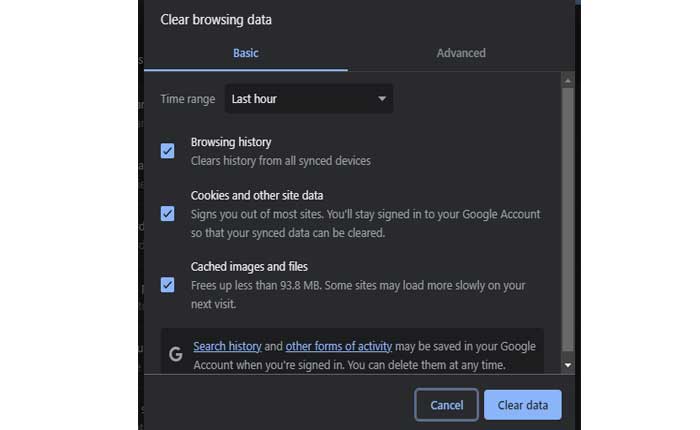This screenshot has height=430, width=700.
Task: Click the arrow on the Time range dropdown
Action: (x=382, y=99)
